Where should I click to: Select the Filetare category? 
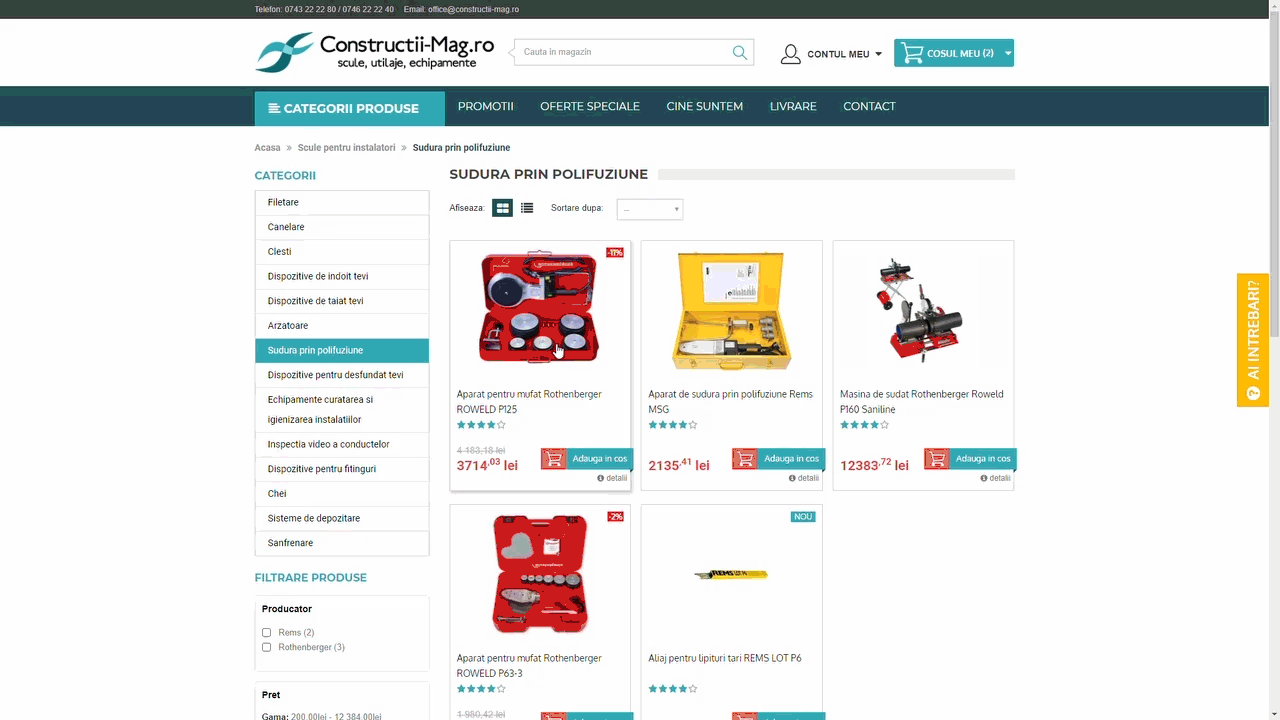click(x=342, y=202)
